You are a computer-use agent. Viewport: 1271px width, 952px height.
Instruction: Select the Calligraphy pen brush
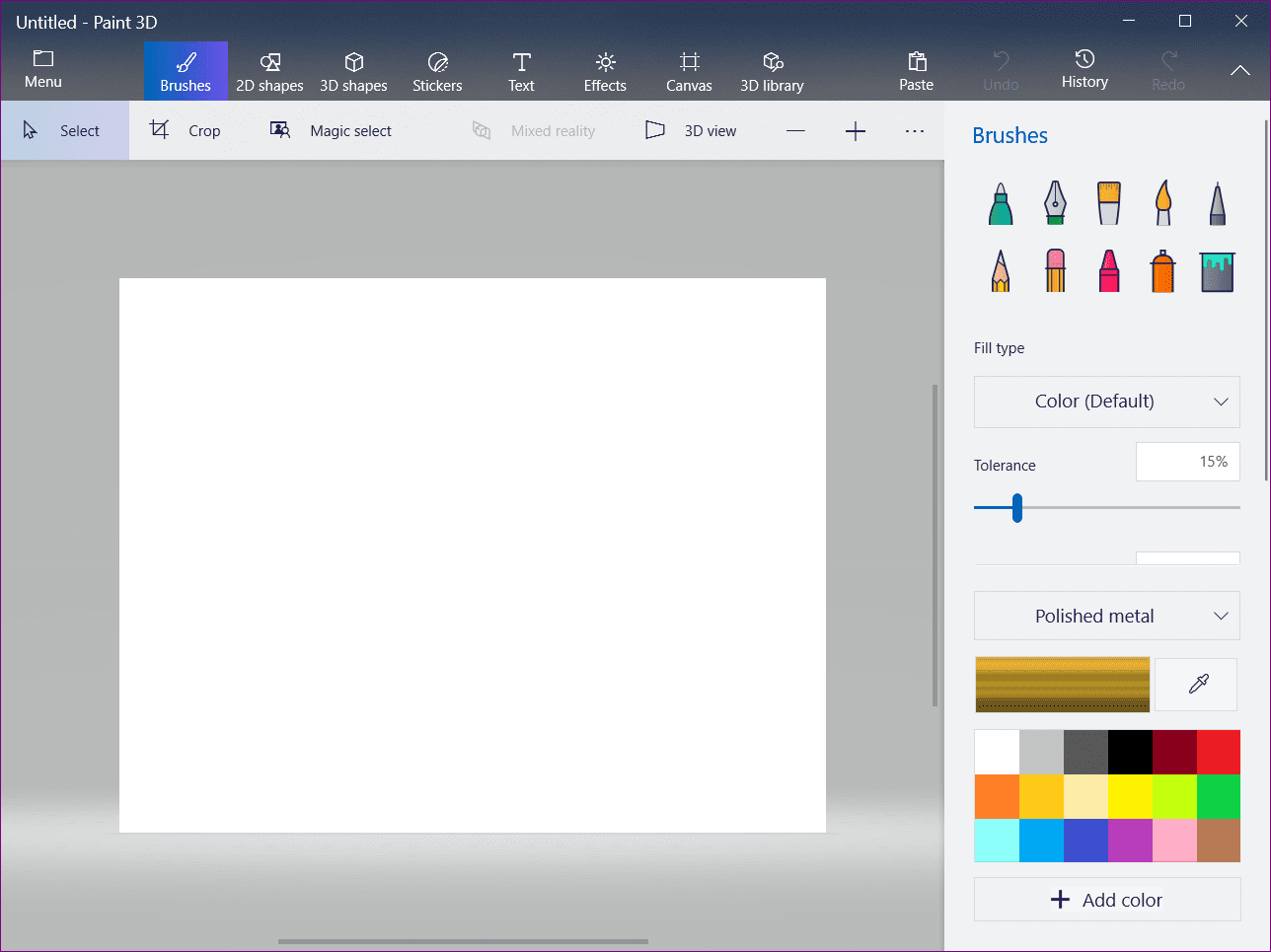coord(1055,203)
